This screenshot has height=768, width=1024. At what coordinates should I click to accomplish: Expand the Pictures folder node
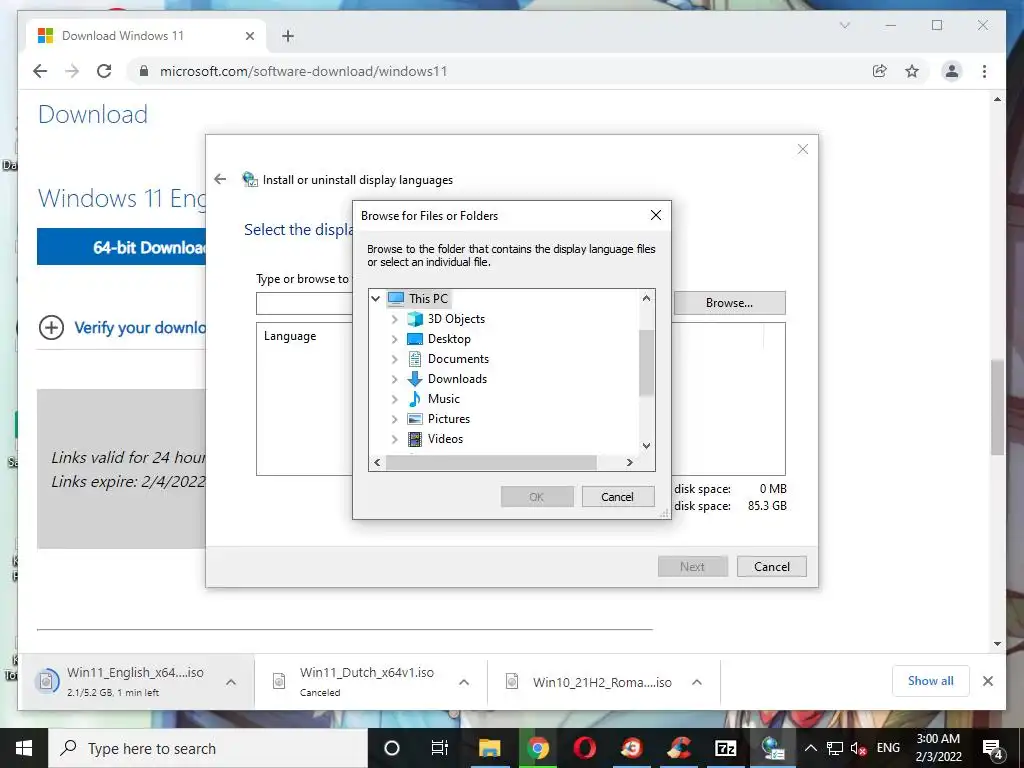click(394, 419)
